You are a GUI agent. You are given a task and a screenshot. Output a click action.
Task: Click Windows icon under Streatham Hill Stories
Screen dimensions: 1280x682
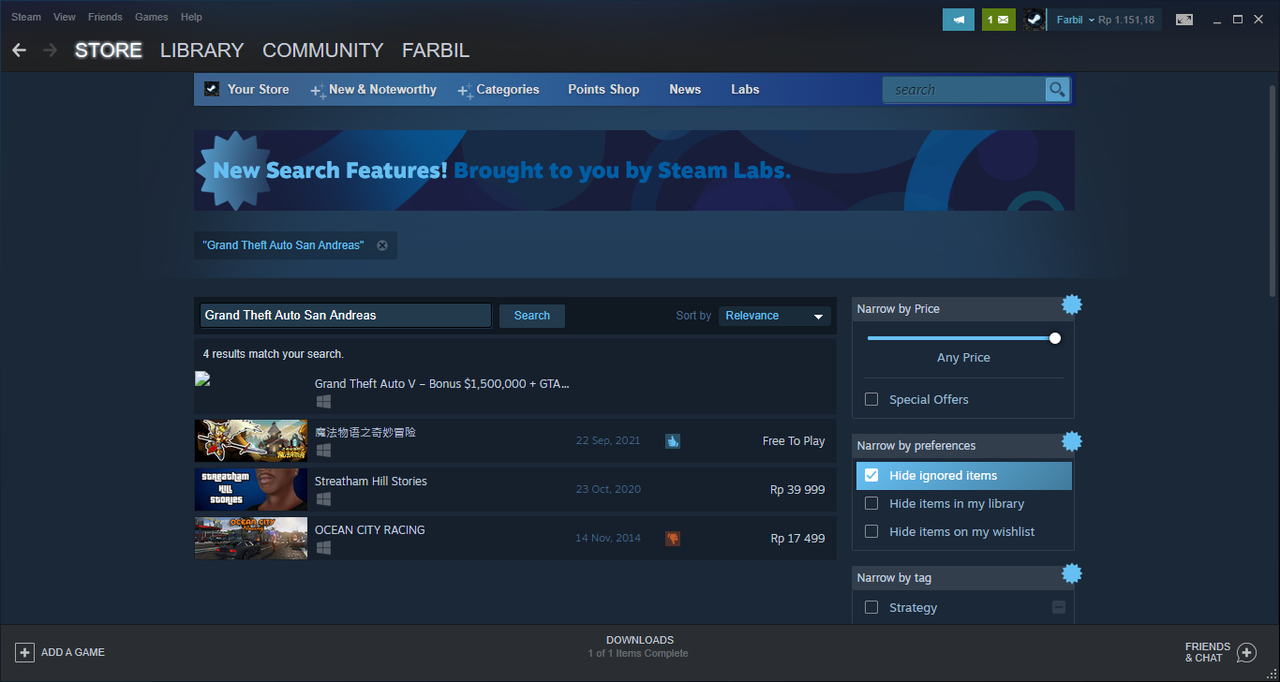323,499
